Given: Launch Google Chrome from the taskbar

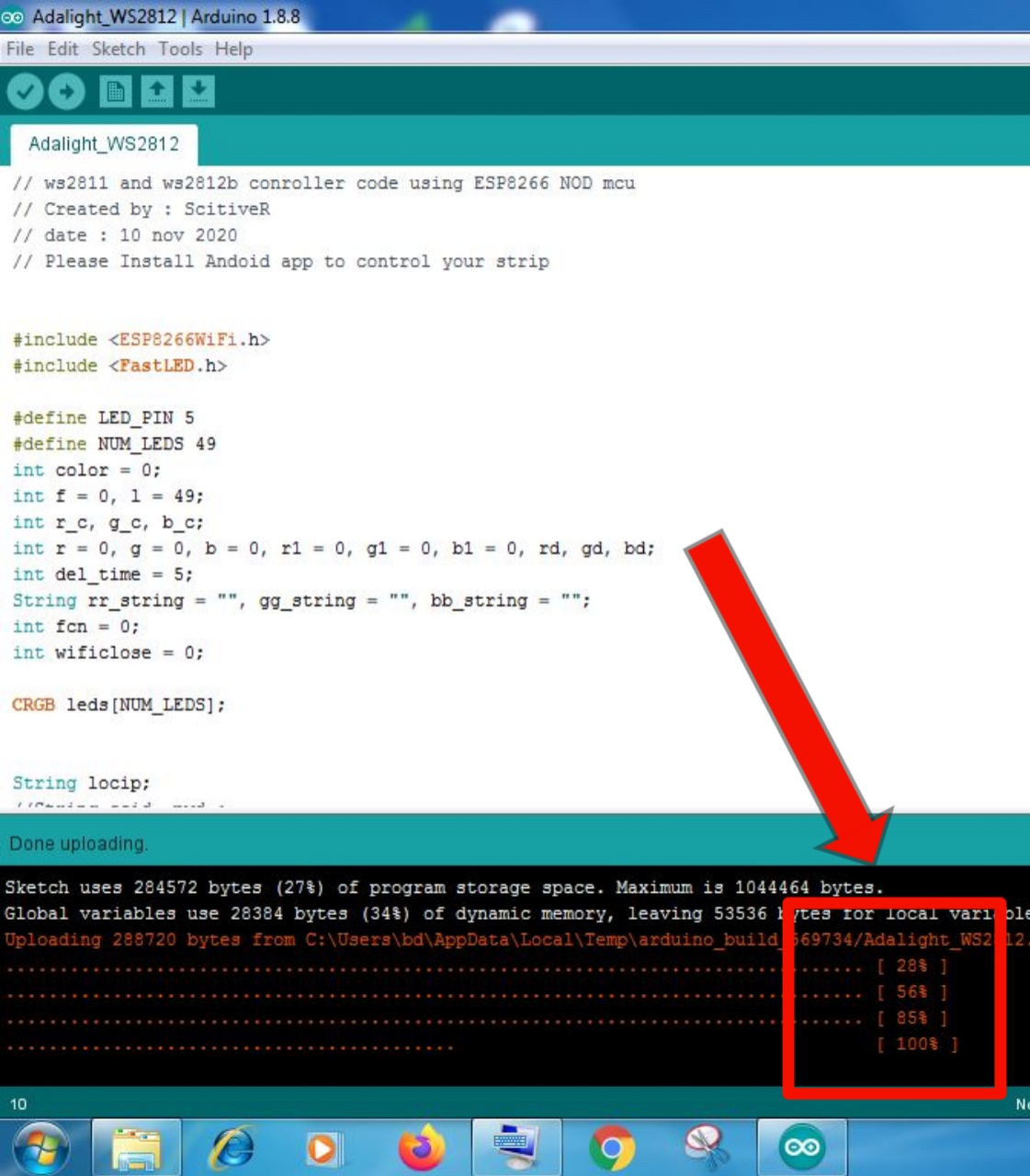Looking at the screenshot, I should pos(612,1148).
